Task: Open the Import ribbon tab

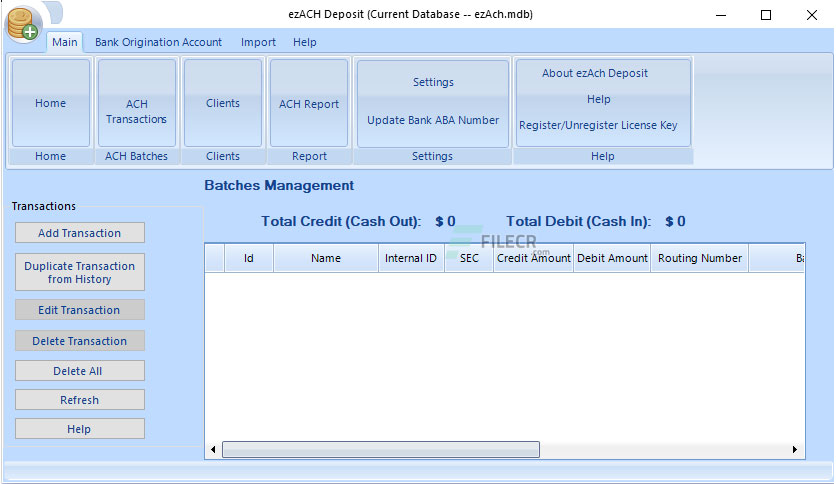Action: [x=258, y=42]
